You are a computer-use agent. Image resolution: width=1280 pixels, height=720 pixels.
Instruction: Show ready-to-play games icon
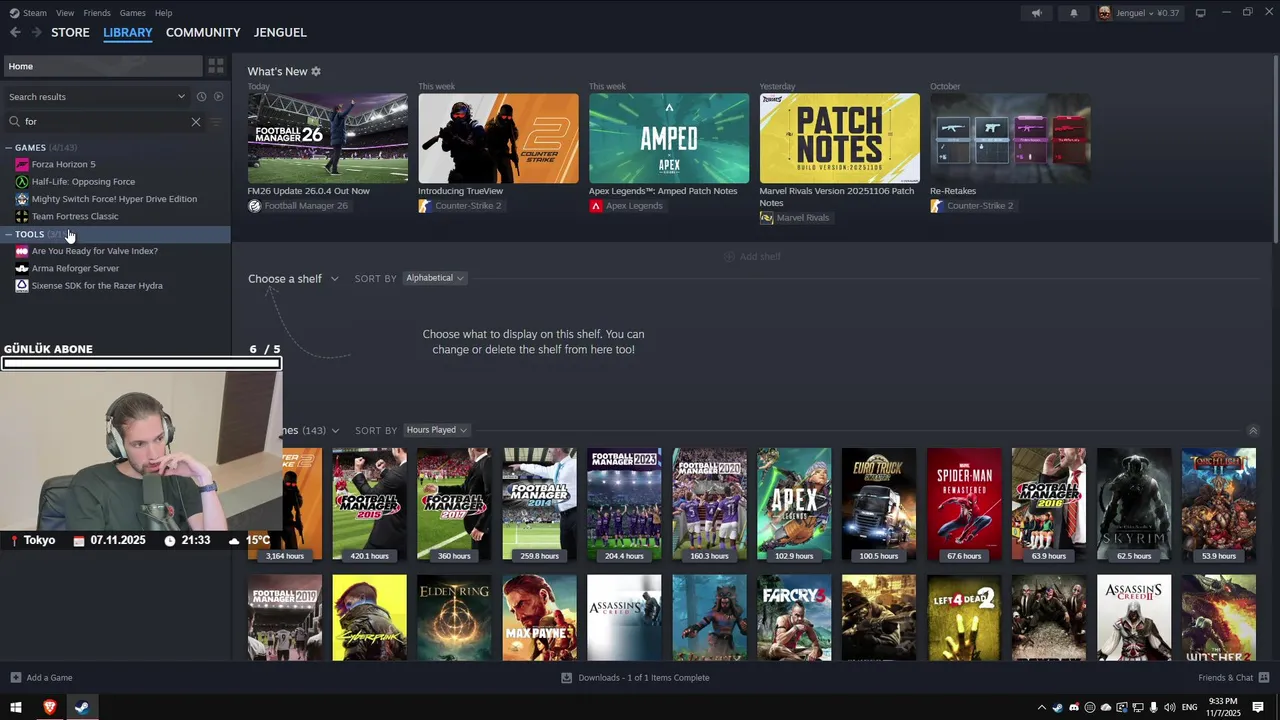pyautogui.click(x=218, y=97)
